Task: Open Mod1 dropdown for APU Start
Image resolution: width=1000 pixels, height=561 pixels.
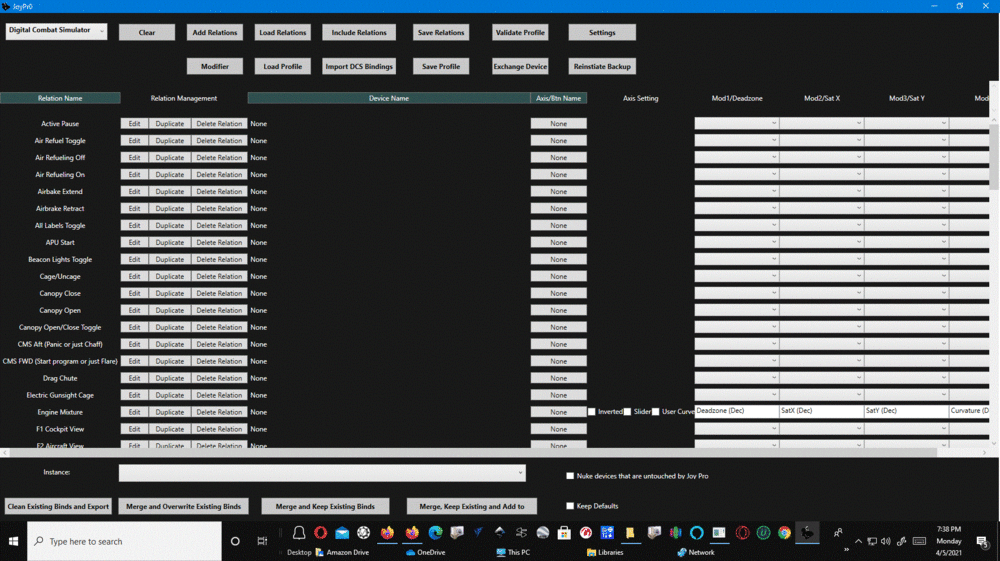Action: (737, 242)
